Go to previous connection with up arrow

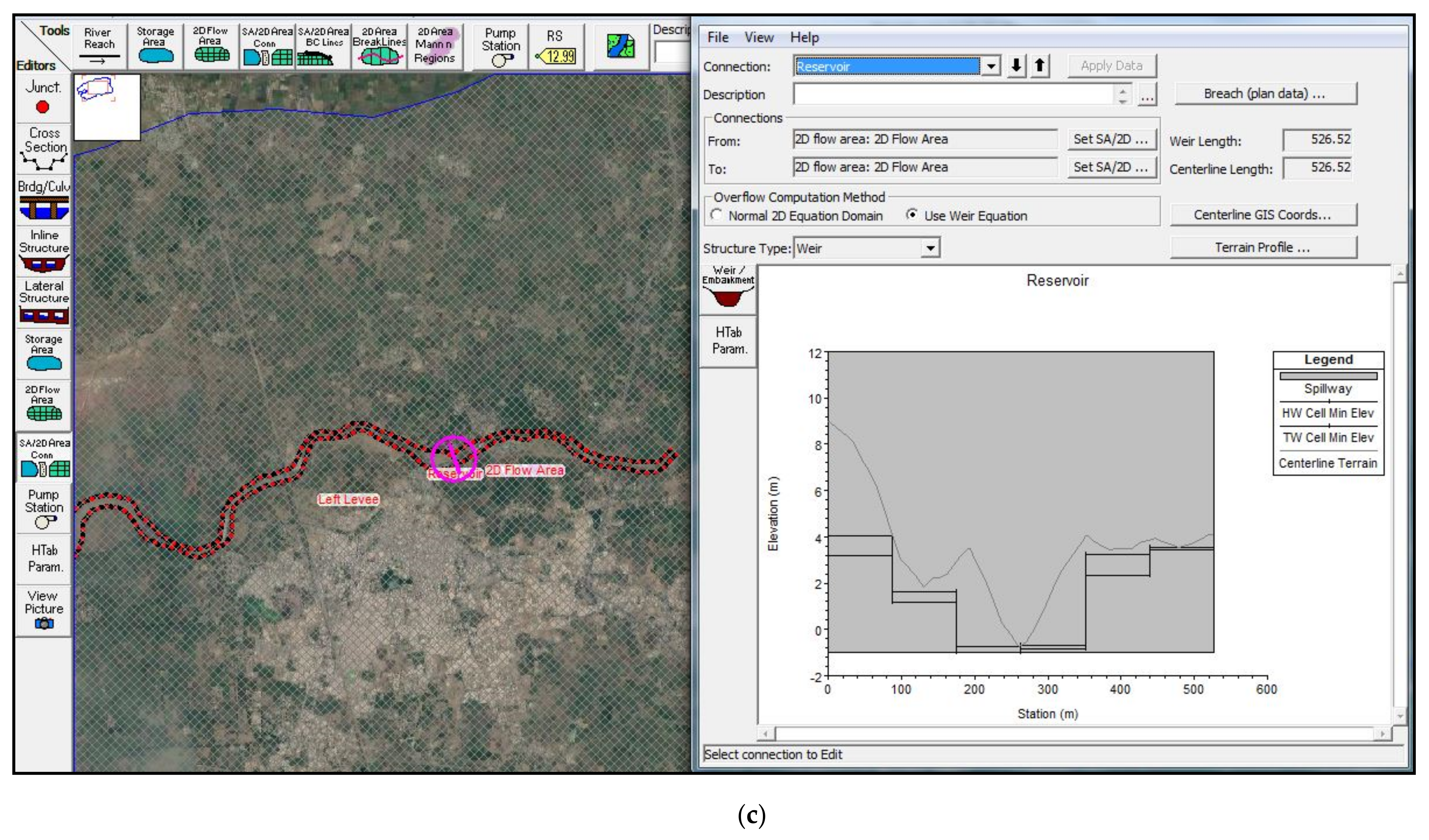(1040, 66)
